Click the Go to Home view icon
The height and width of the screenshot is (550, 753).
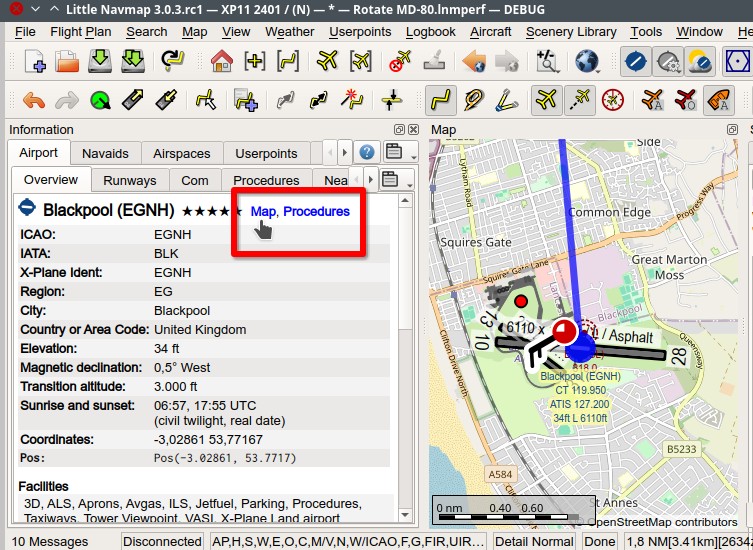pyautogui.click(x=221, y=62)
